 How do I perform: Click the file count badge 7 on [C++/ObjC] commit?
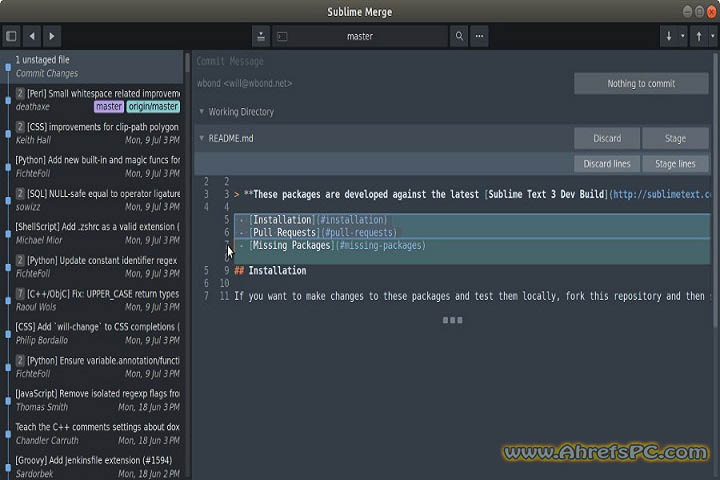tap(20, 294)
